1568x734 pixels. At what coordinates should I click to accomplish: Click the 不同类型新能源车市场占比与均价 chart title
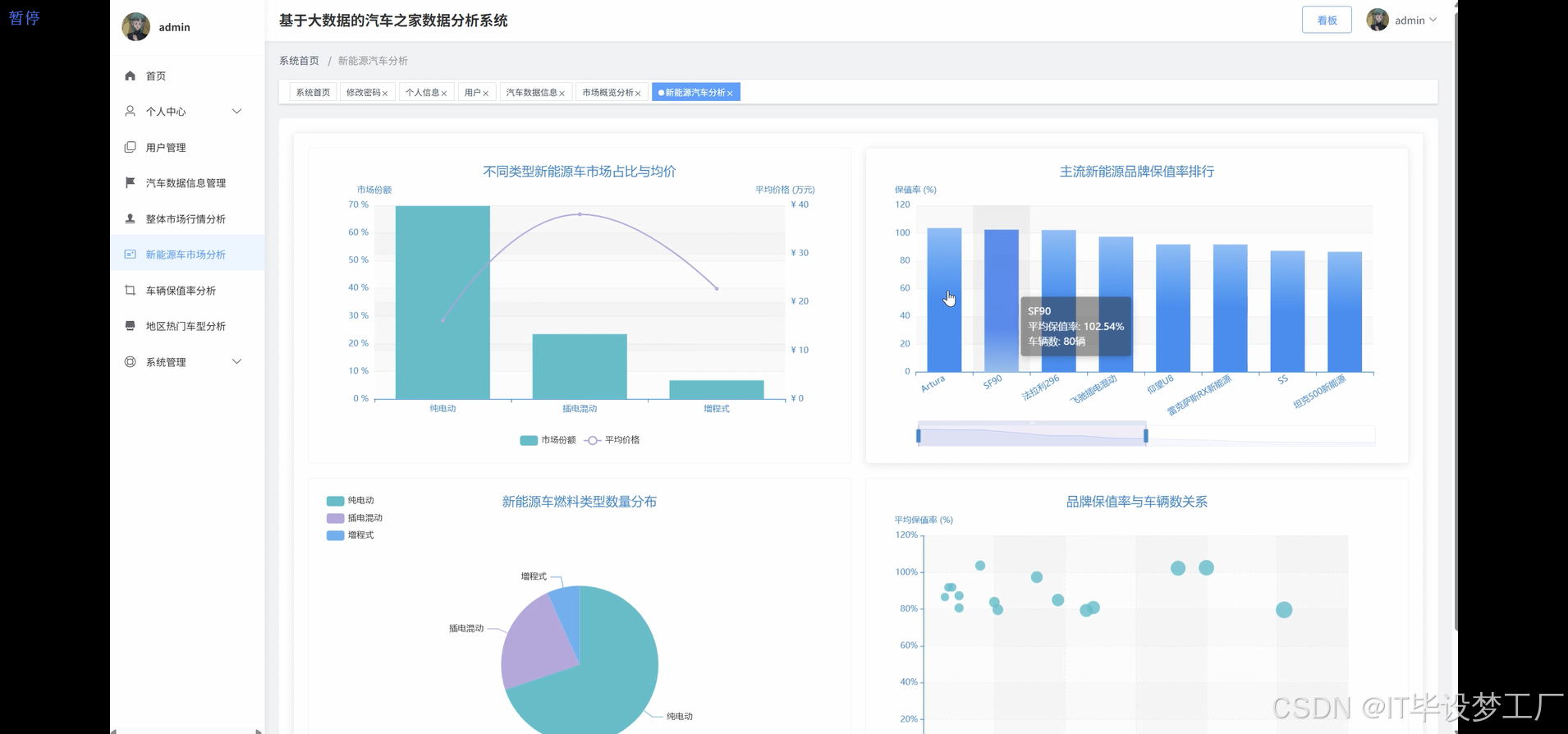pos(580,172)
